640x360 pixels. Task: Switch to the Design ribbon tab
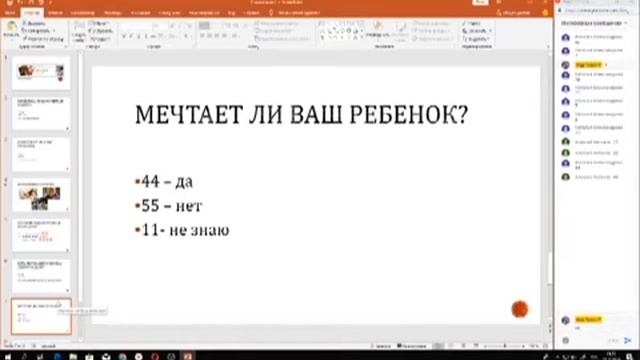[82, 13]
